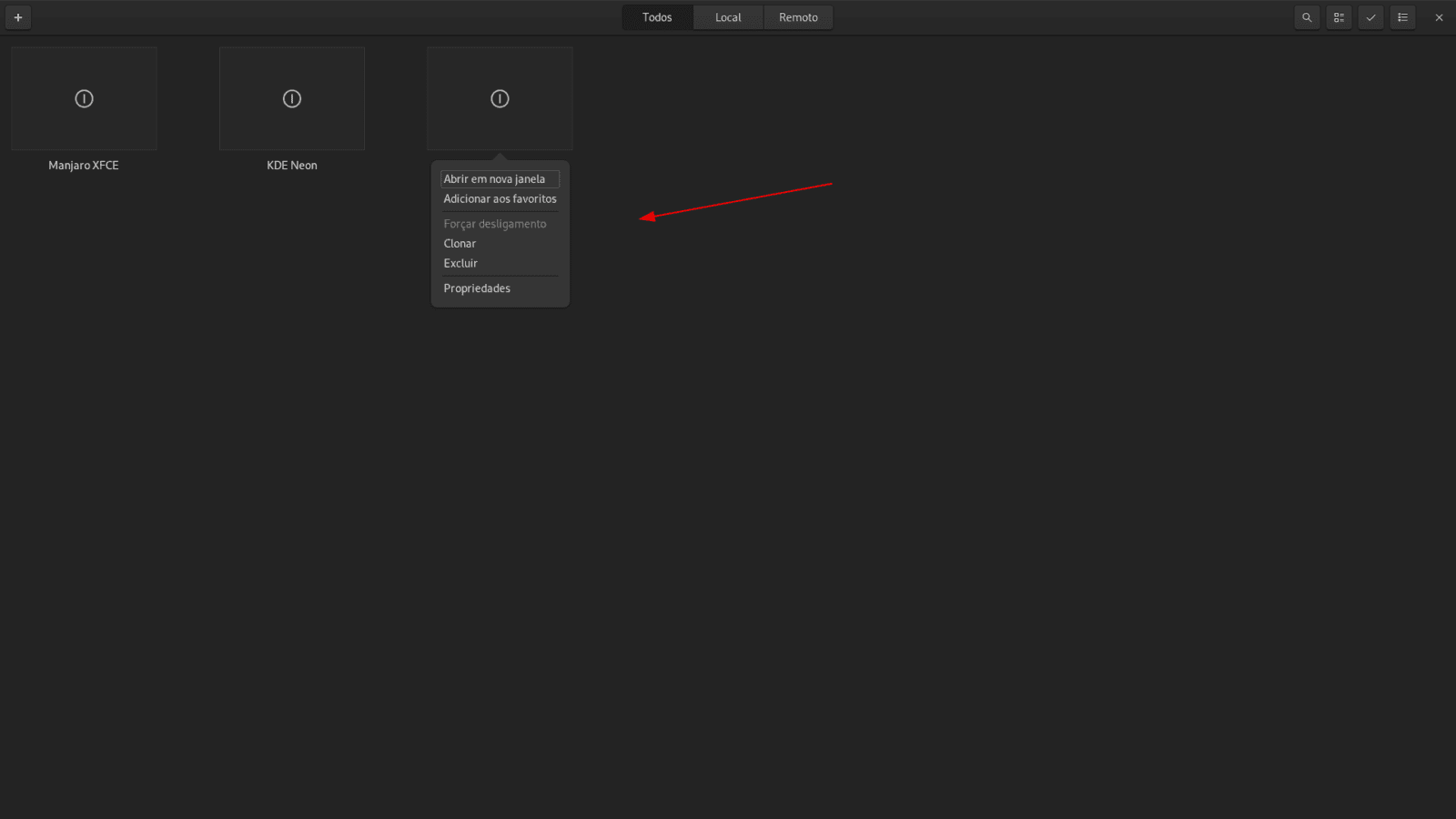Switch to the Todos tab
This screenshot has height=819, width=1456.
[656, 16]
